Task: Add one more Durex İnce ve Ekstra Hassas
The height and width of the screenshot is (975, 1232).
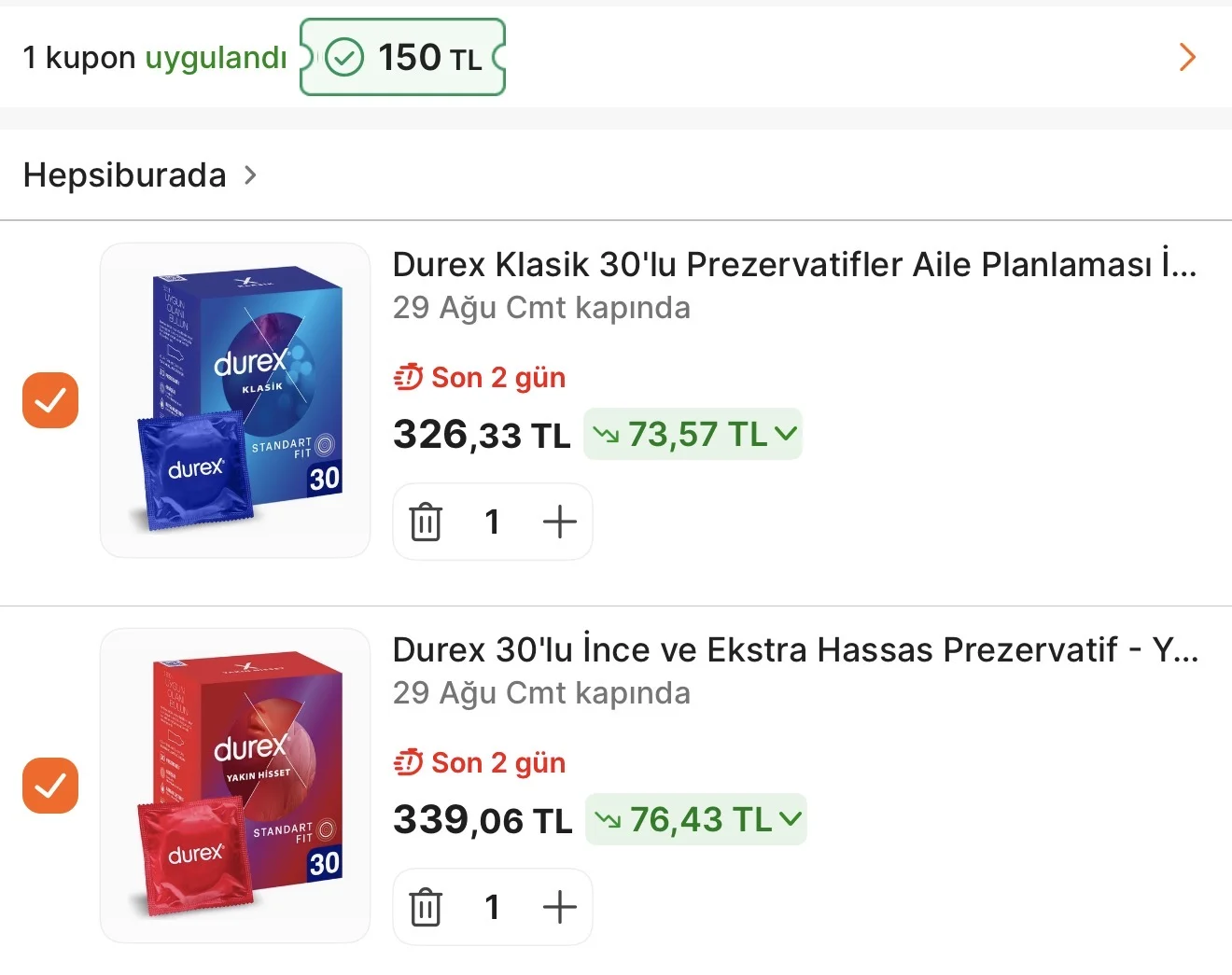Action: 559,907
